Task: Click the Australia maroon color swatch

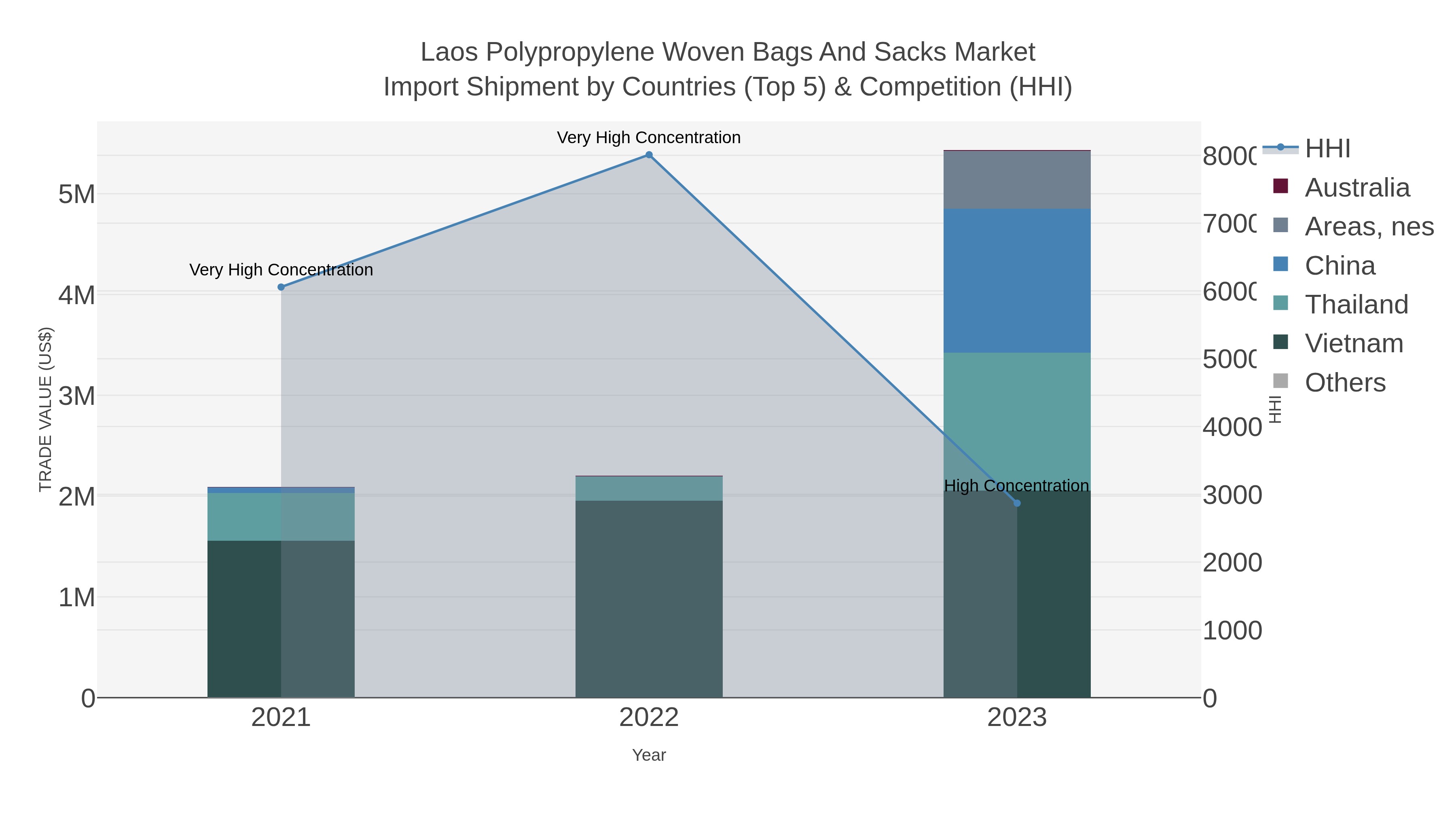Action: pos(1281,186)
